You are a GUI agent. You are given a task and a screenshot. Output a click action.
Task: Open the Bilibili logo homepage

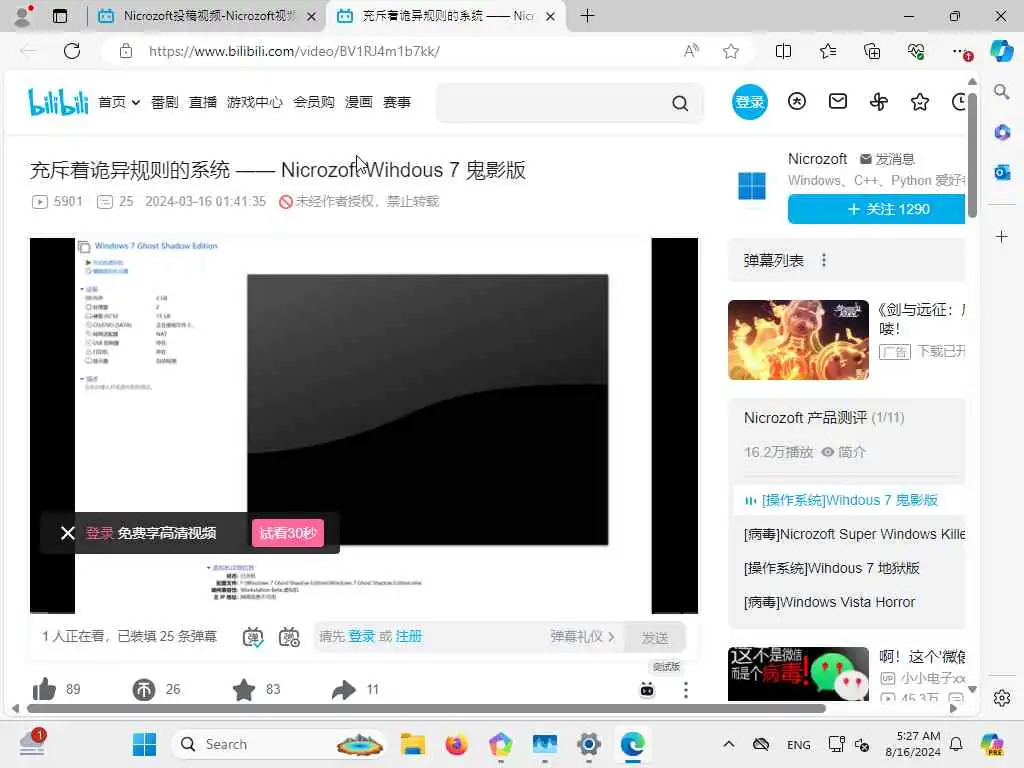click(x=58, y=102)
